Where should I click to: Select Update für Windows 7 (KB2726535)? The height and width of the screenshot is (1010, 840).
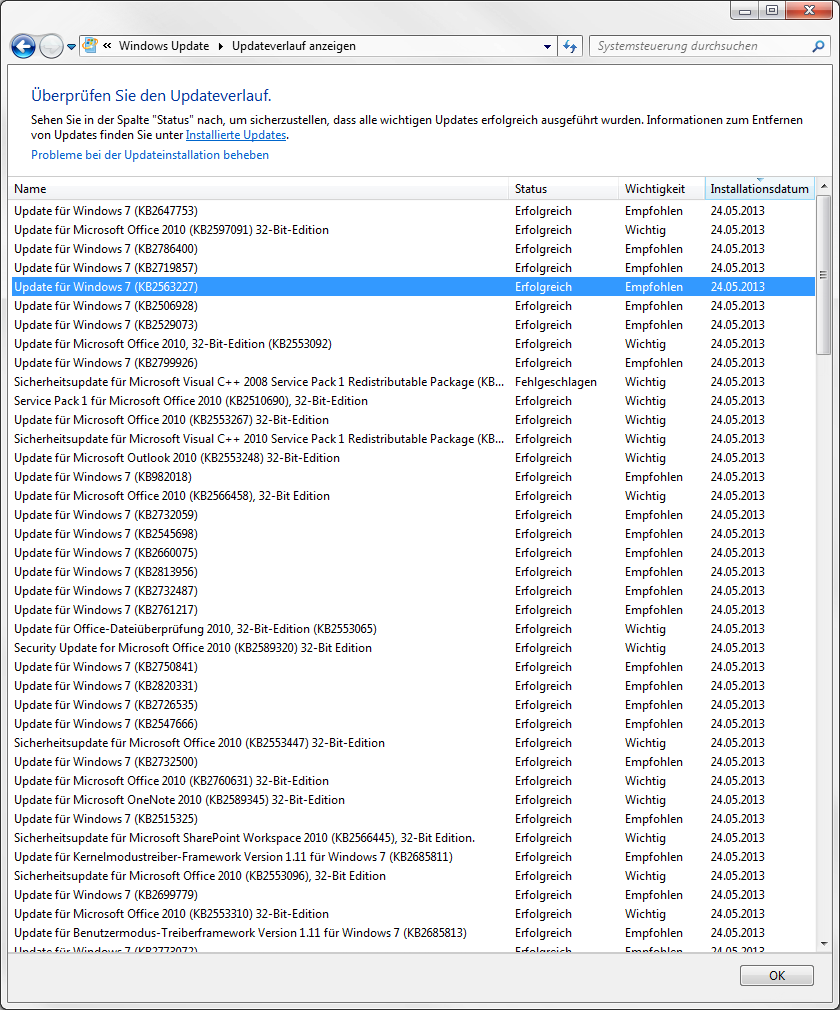(x=414, y=705)
